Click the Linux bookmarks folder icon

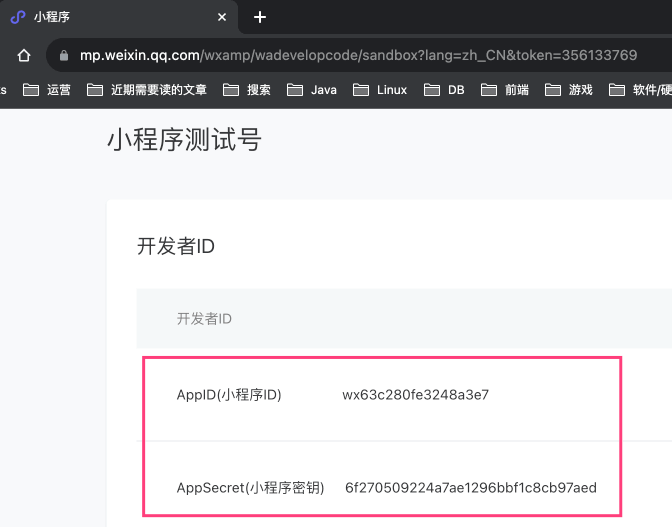(361, 90)
